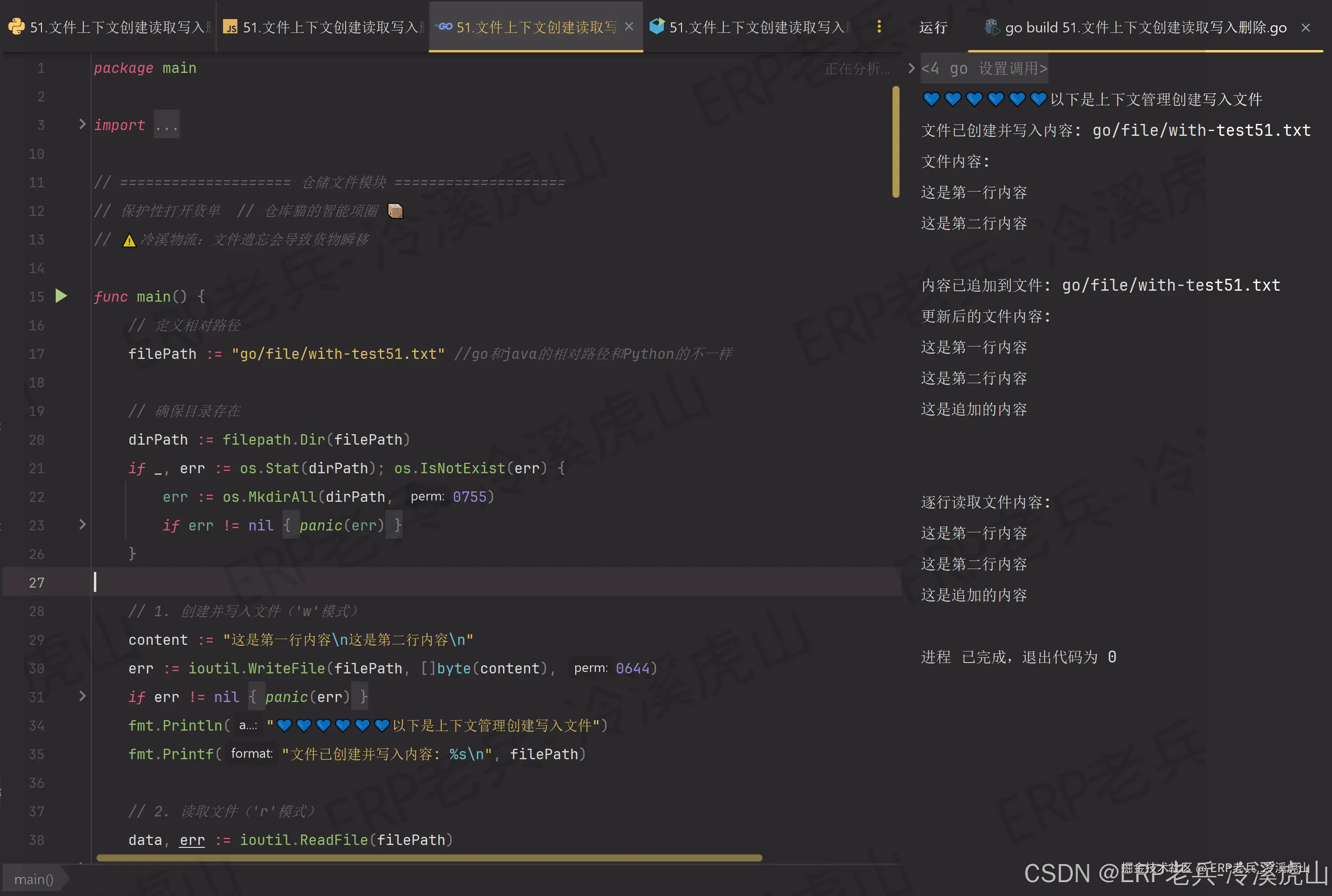Click the vertical scrollbar marker stripe
Screen dimensions: 1332x896
895,142
